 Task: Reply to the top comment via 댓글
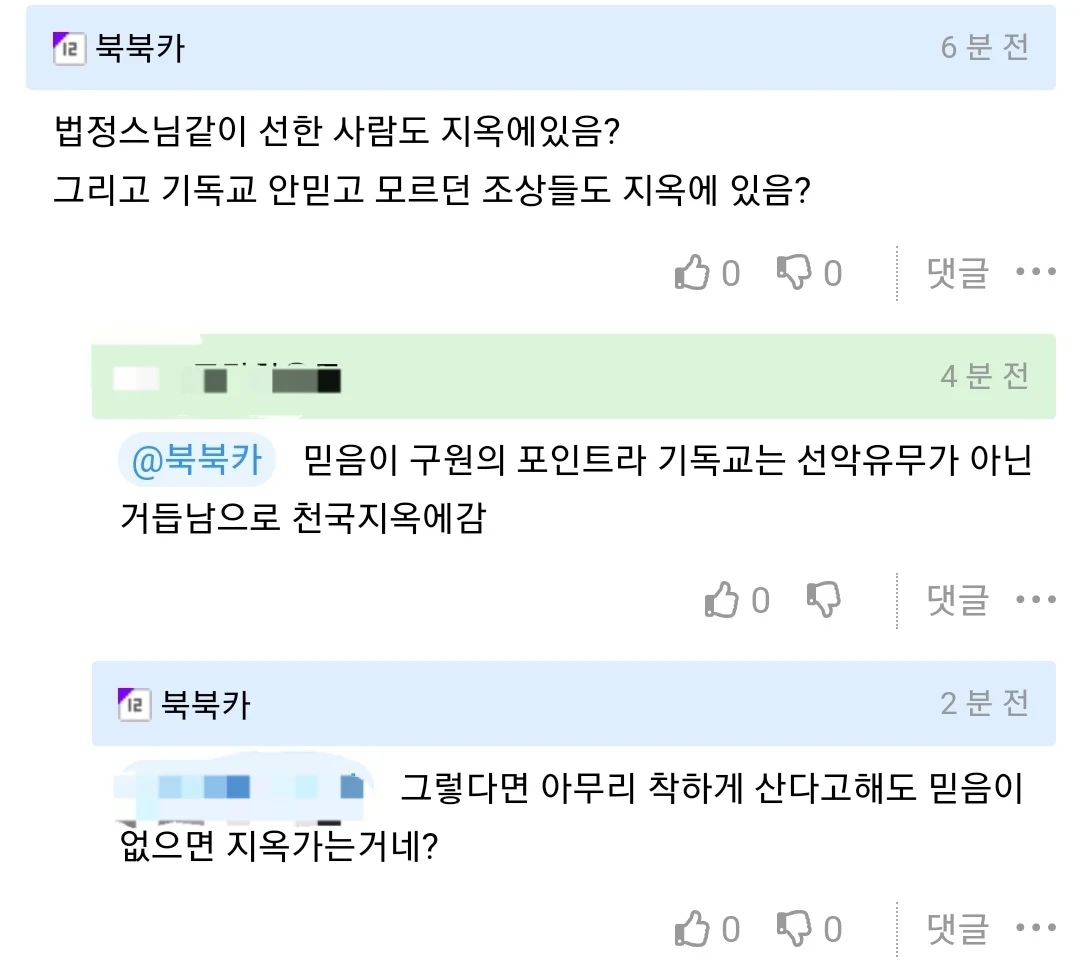[957, 272]
